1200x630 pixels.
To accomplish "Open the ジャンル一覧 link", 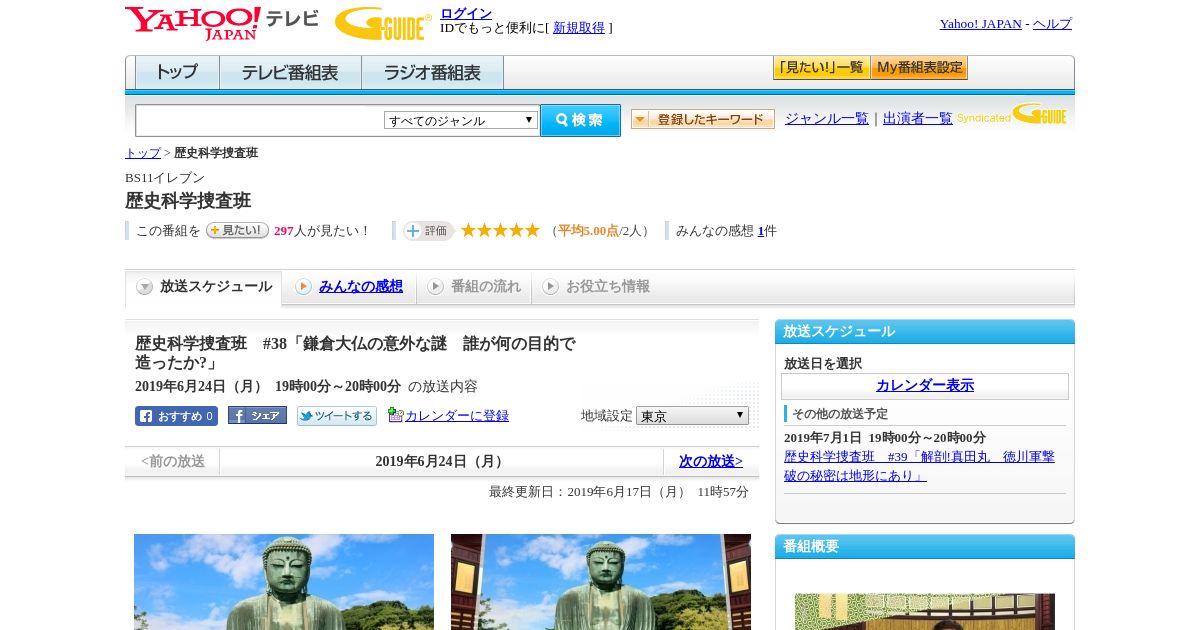I will click(x=827, y=118).
